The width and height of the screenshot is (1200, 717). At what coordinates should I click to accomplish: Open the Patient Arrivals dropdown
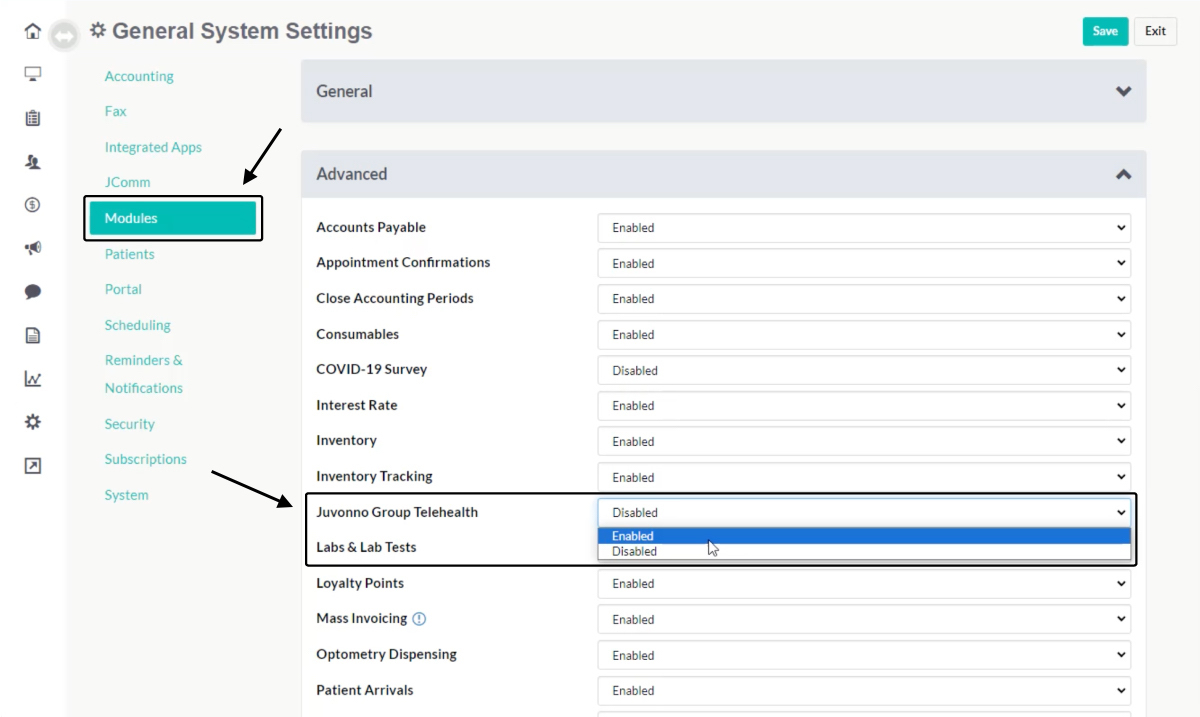(x=864, y=690)
